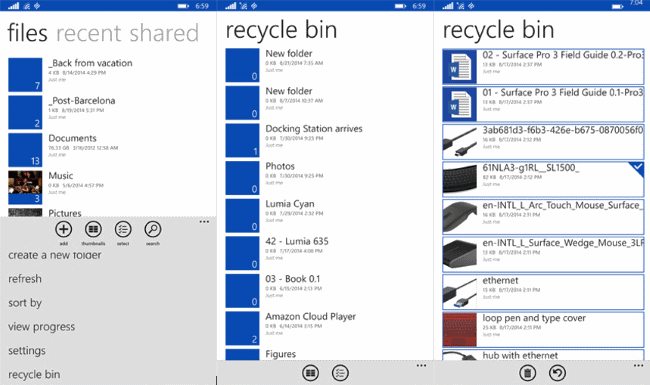
Task: Open ellipsis menu in middle recycle bin
Action: pyautogui.click(x=421, y=366)
